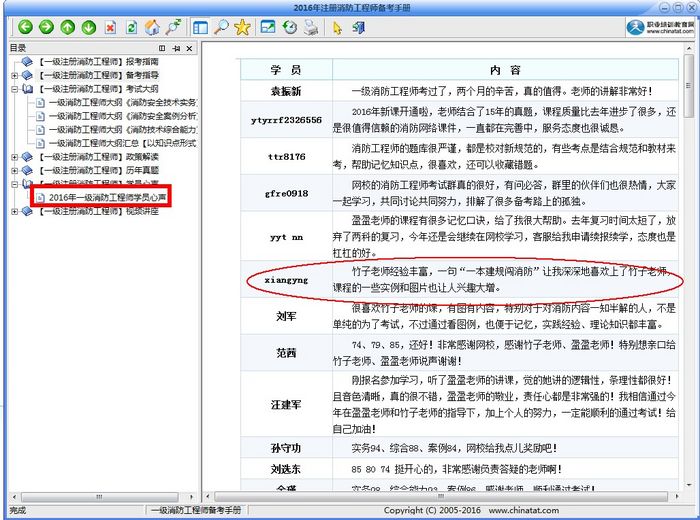700x520 pixels.
Task: Open 大纲《消防技术综合能力》 page
Action: pyautogui.click(x=123, y=129)
